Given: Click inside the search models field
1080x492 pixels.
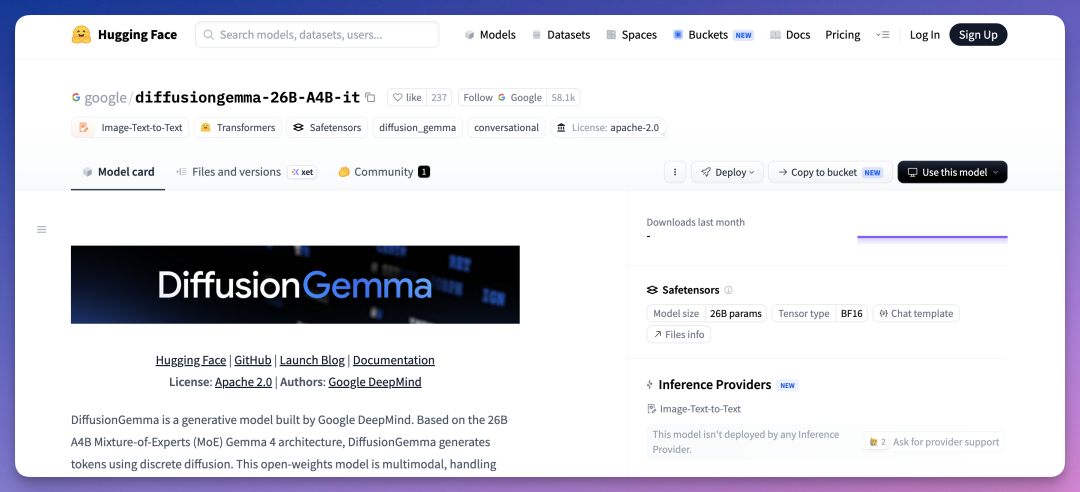Looking at the screenshot, I should pos(317,34).
